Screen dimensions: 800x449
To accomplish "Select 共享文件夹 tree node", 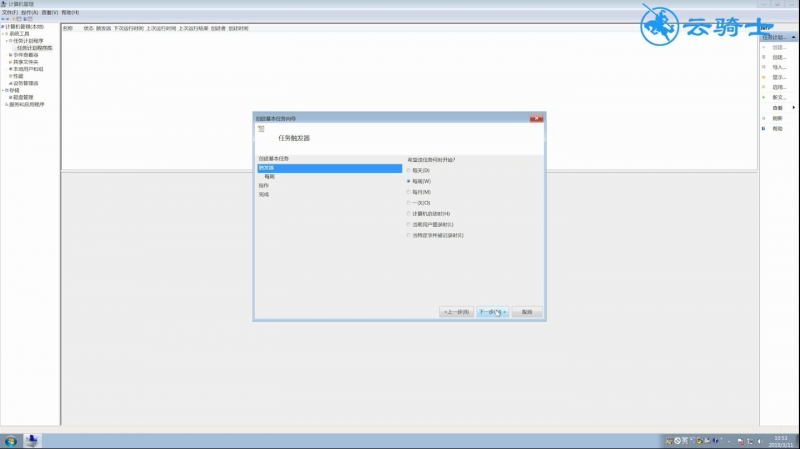I will coord(26,62).
